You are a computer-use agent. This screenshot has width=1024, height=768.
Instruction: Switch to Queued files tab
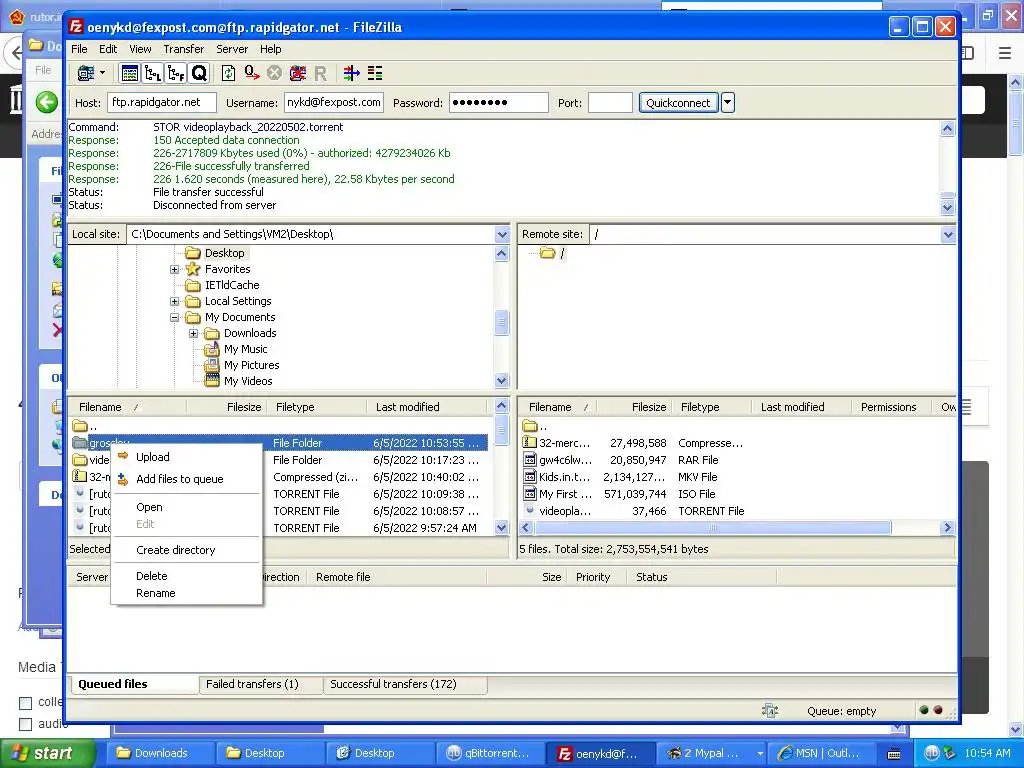tap(133, 684)
